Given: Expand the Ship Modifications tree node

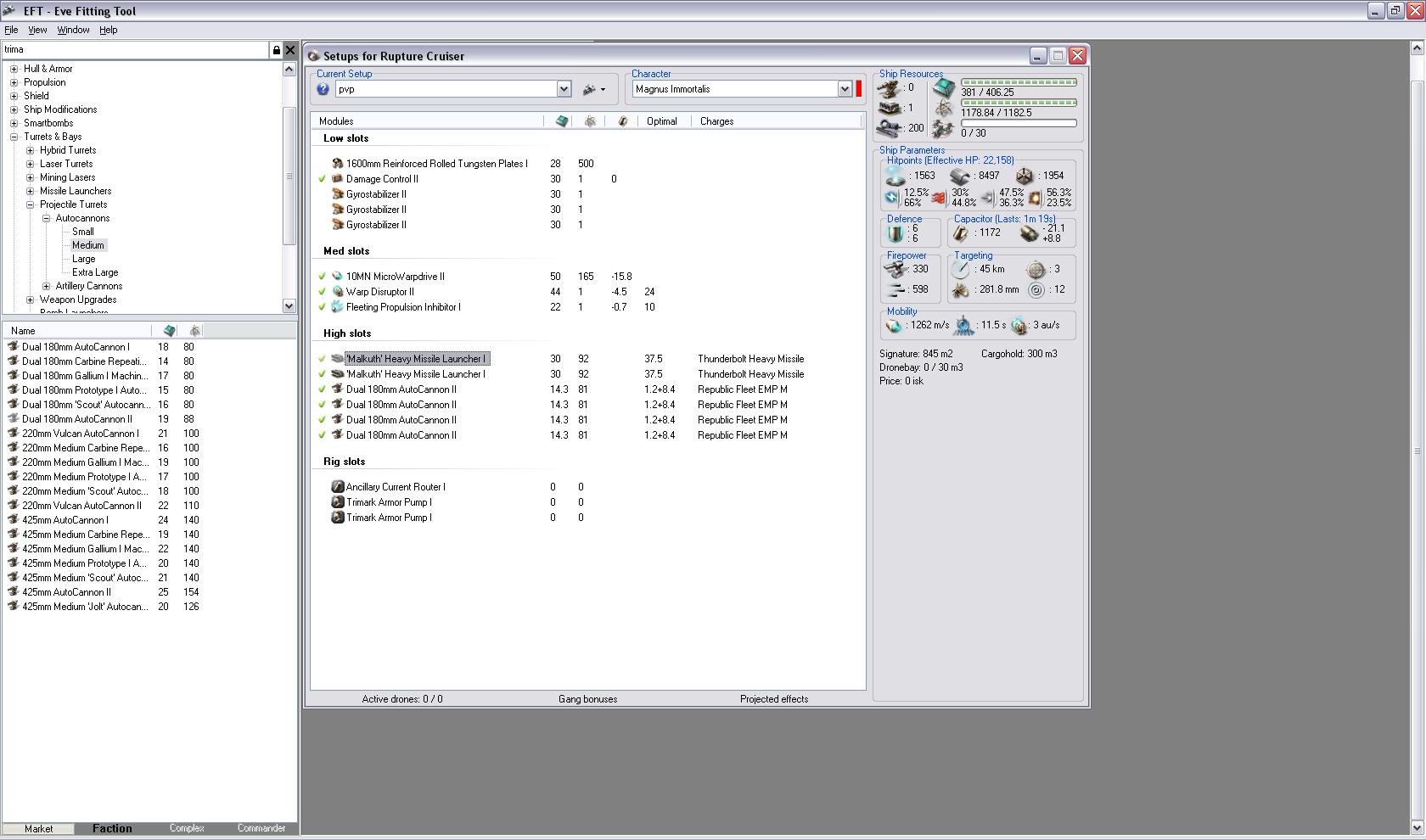Looking at the screenshot, I should (x=14, y=109).
